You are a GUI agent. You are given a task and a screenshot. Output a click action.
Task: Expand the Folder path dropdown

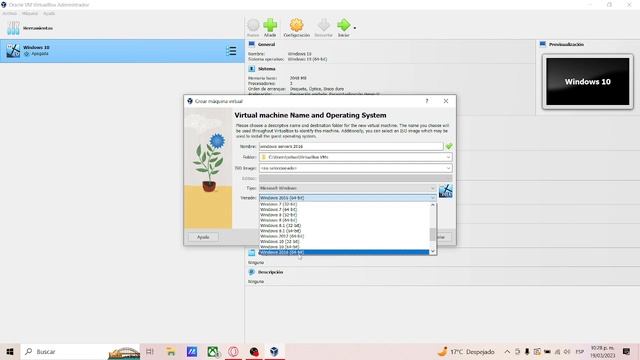pos(448,157)
